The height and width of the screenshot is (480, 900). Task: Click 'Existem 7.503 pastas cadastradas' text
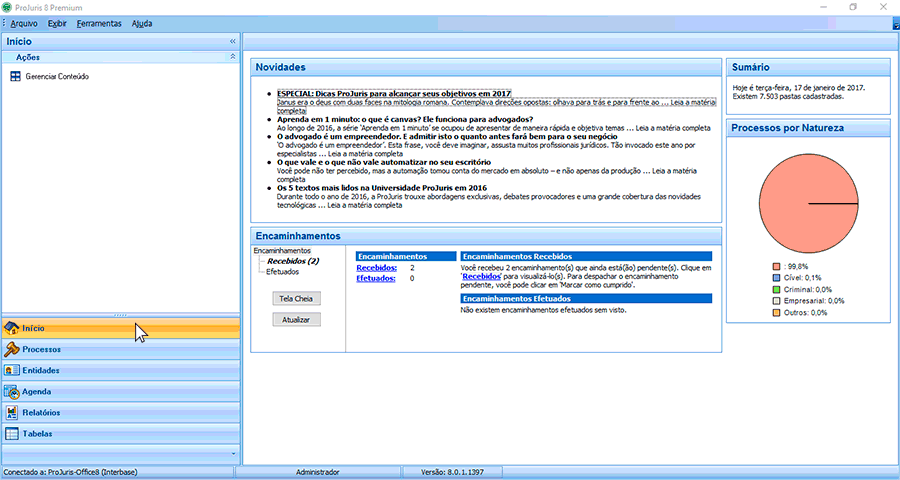pos(788,96)
